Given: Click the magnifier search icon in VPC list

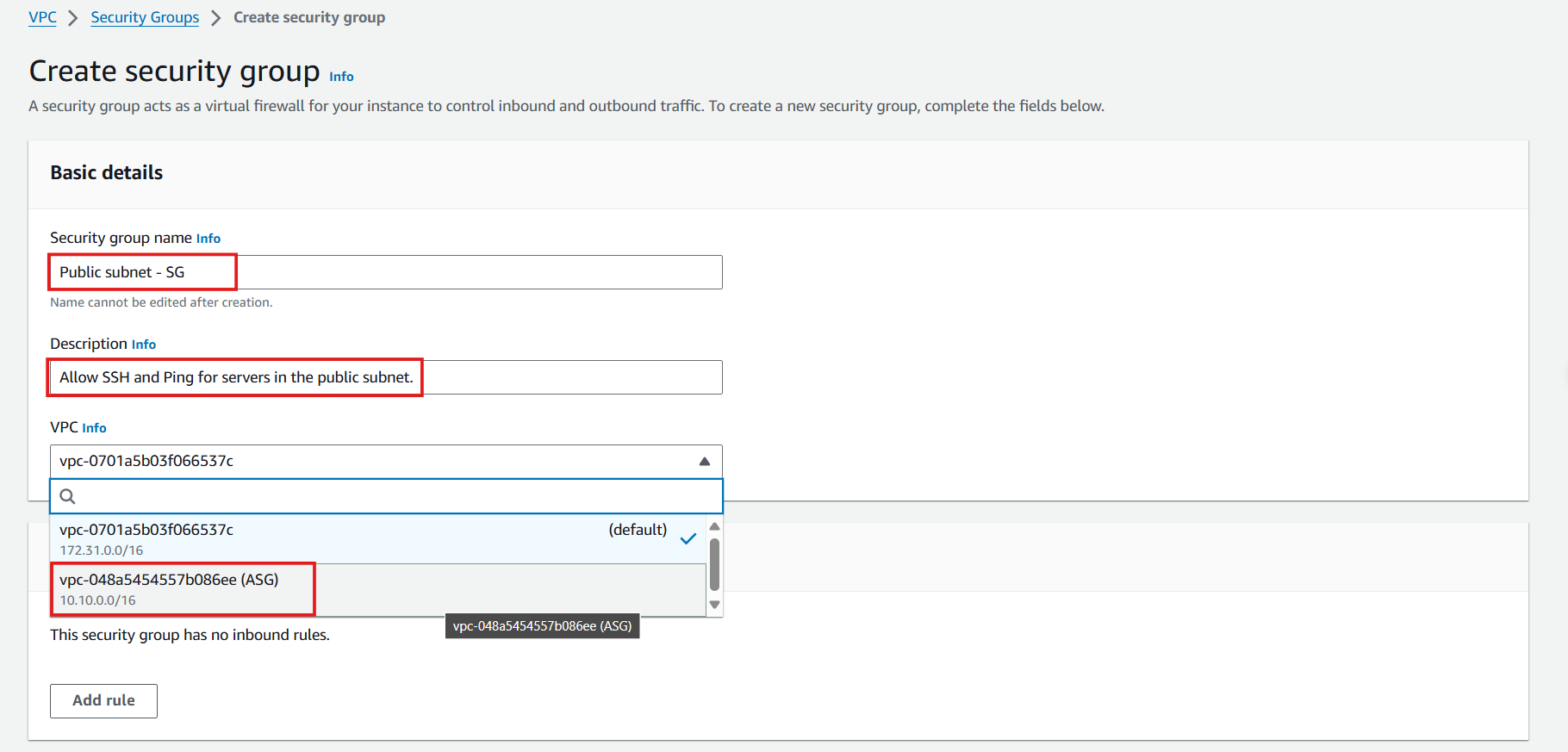Looking at the screenshot, I should point(68,496).
